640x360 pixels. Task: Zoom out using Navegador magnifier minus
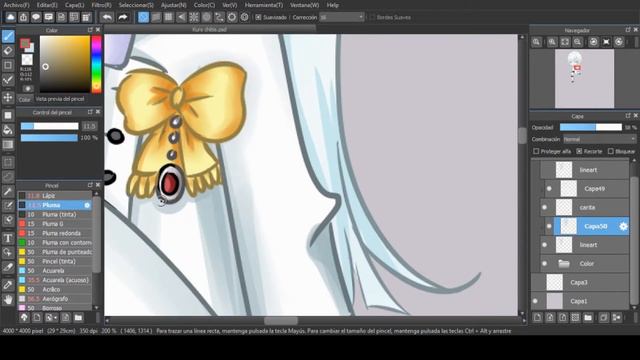click(578, 42)
